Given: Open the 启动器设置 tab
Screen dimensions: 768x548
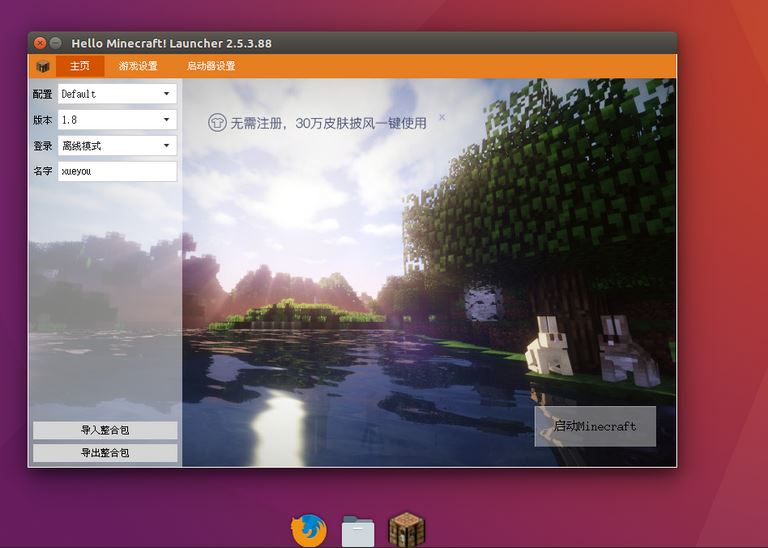Looking at the screenshot, I should tap(211, 66).
